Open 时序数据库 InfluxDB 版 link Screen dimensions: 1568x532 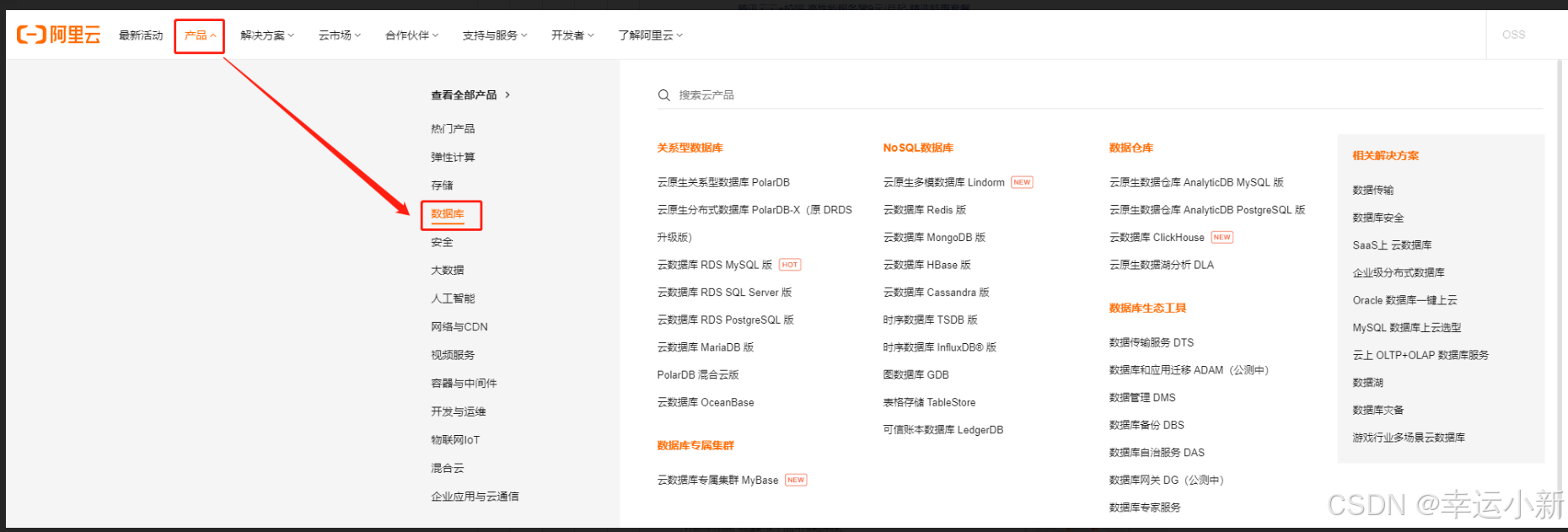(x=940, y=348)
